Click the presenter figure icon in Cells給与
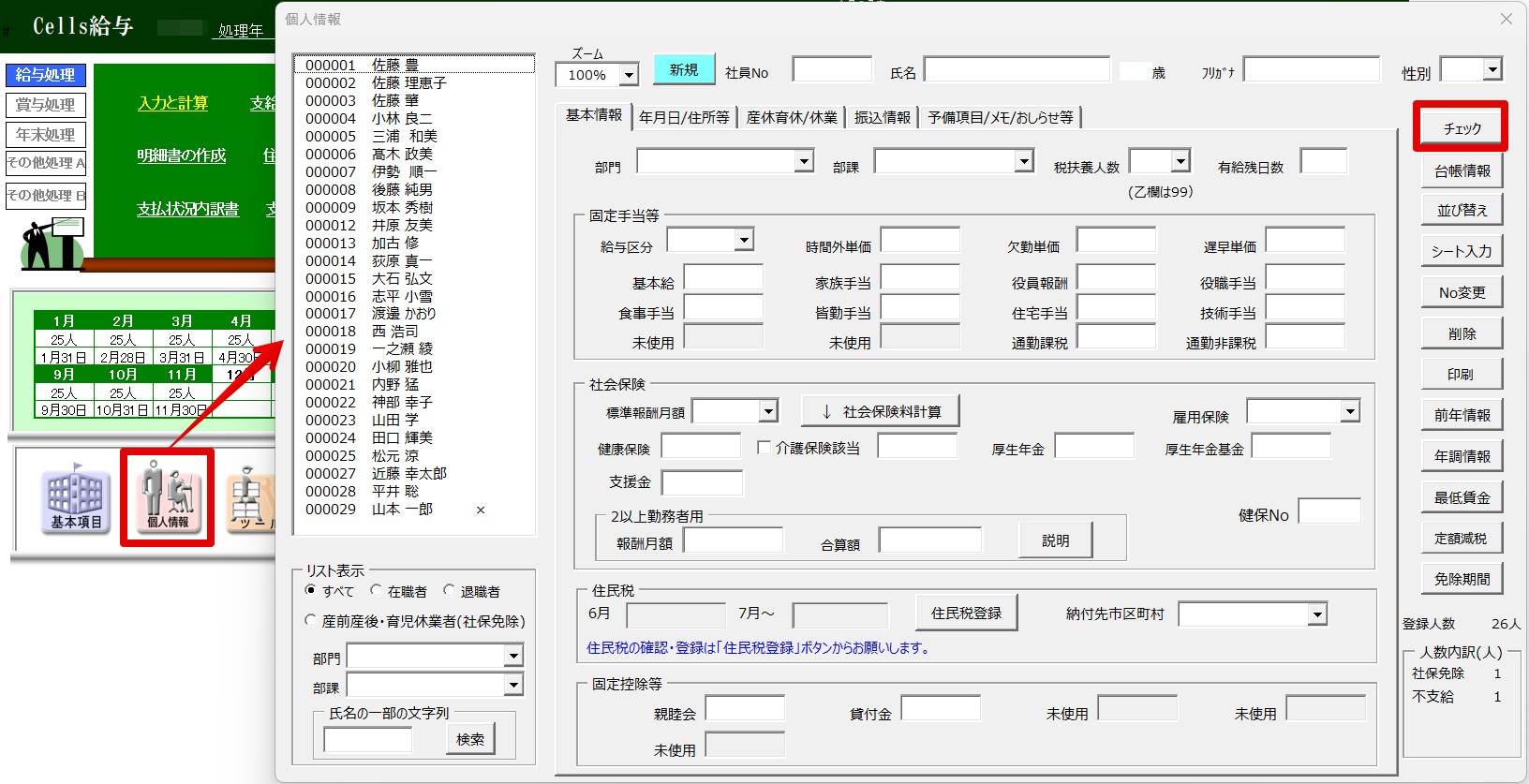The image size is (1529, 784). [x=52, y=244]
